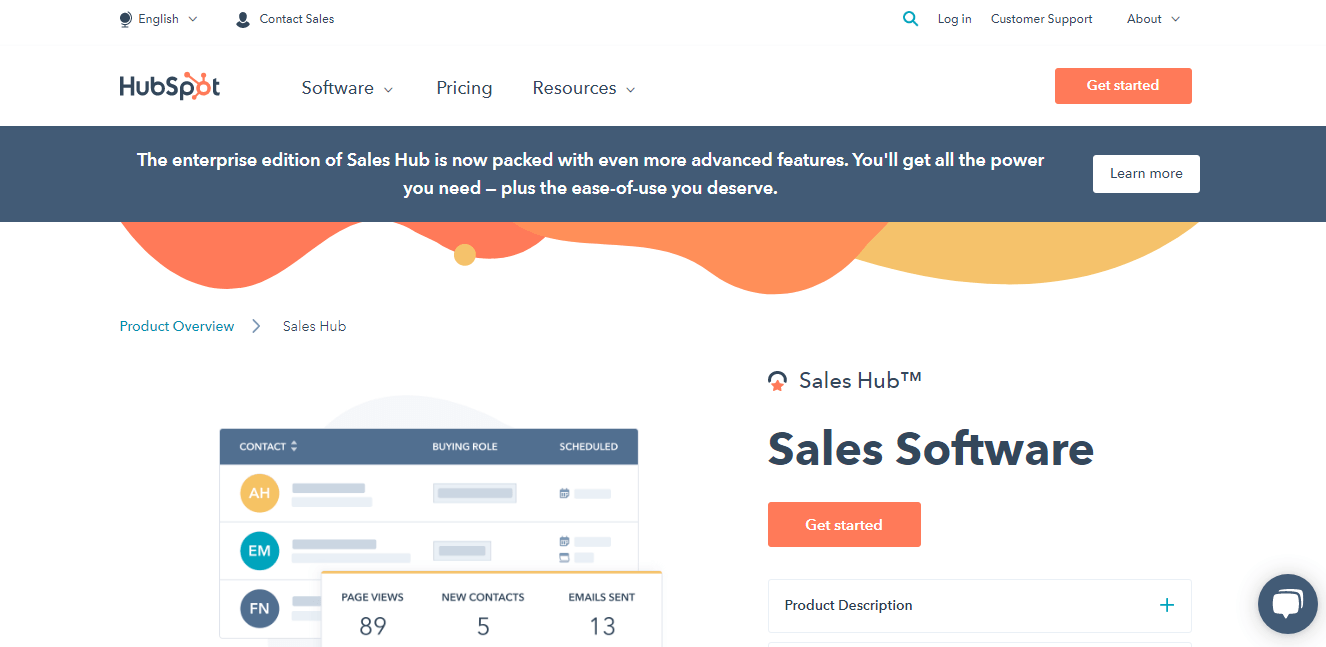Click Get started under Sales Software
Viewport: 1326px width, 647px height.
point(844,524)
